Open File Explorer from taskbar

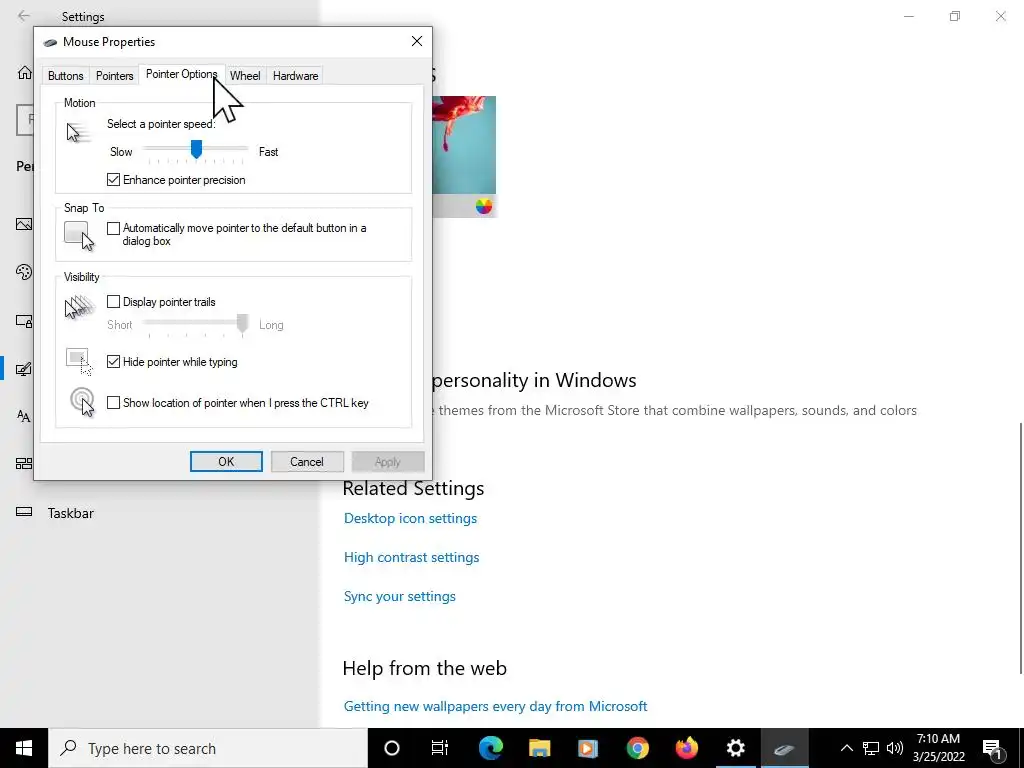(x=539, y=748)
